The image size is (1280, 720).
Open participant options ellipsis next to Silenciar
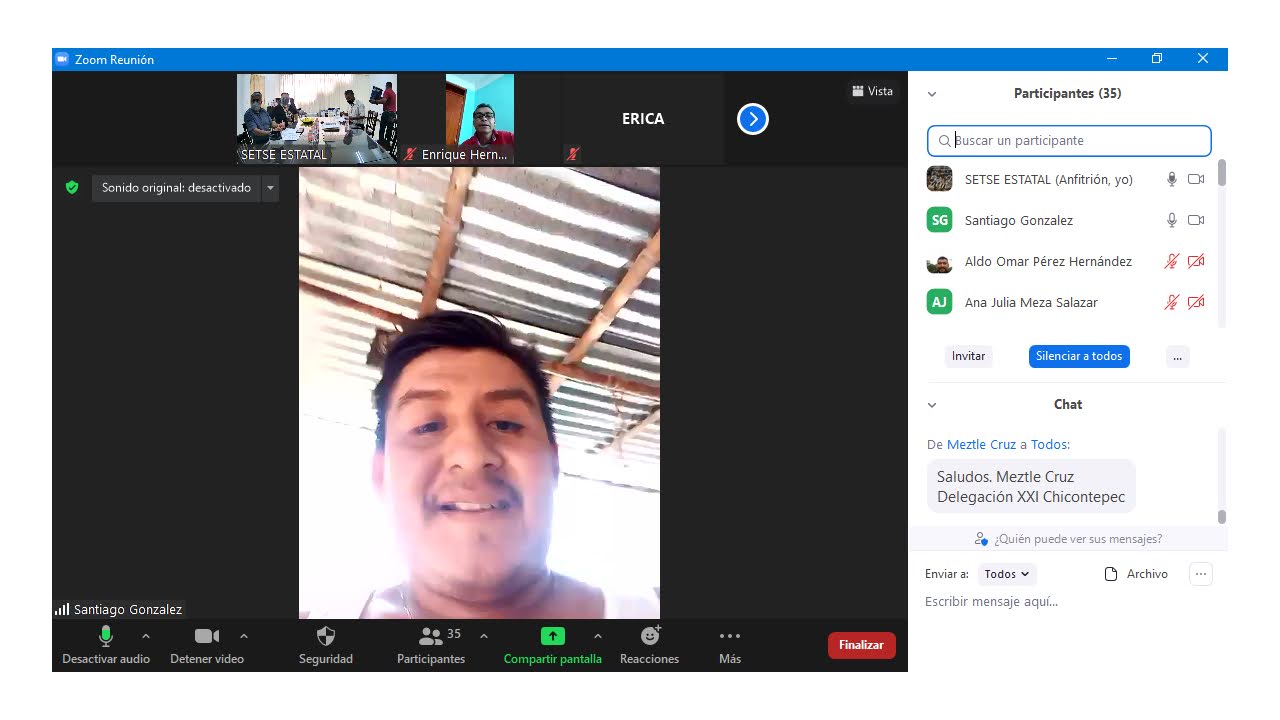tap(1178, 356)
